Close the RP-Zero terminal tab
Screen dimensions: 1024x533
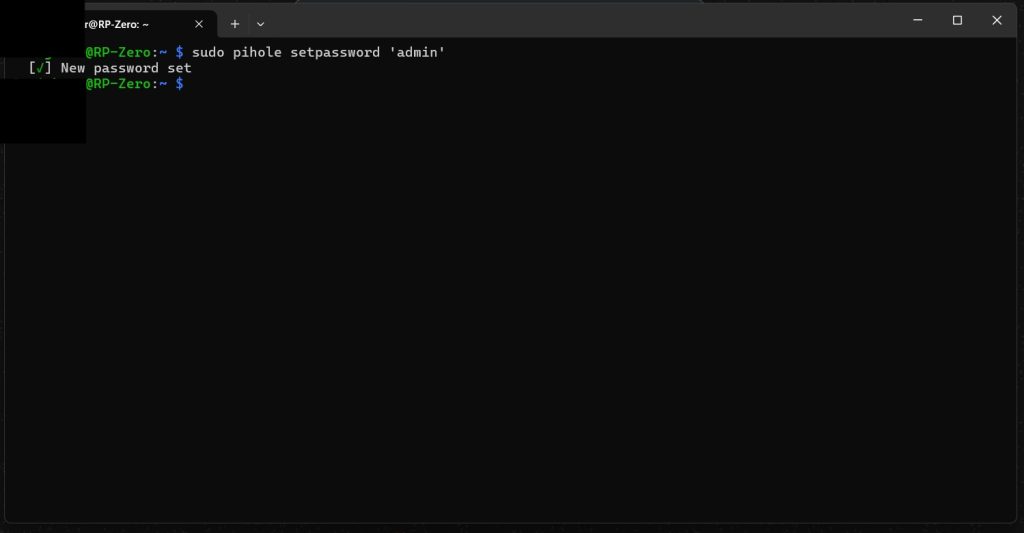[x=198, y=23]
